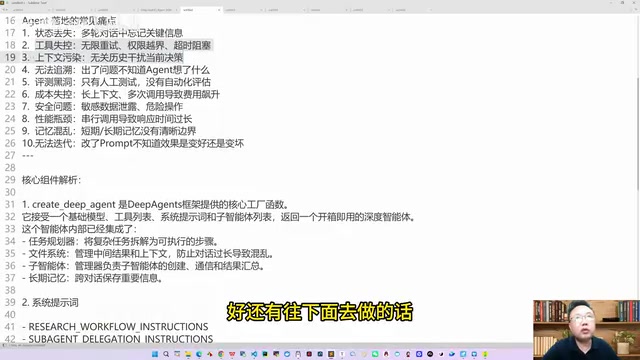Click line number 19 in gutter
This screenshot has width=640, height=360.
coord(10,58)
